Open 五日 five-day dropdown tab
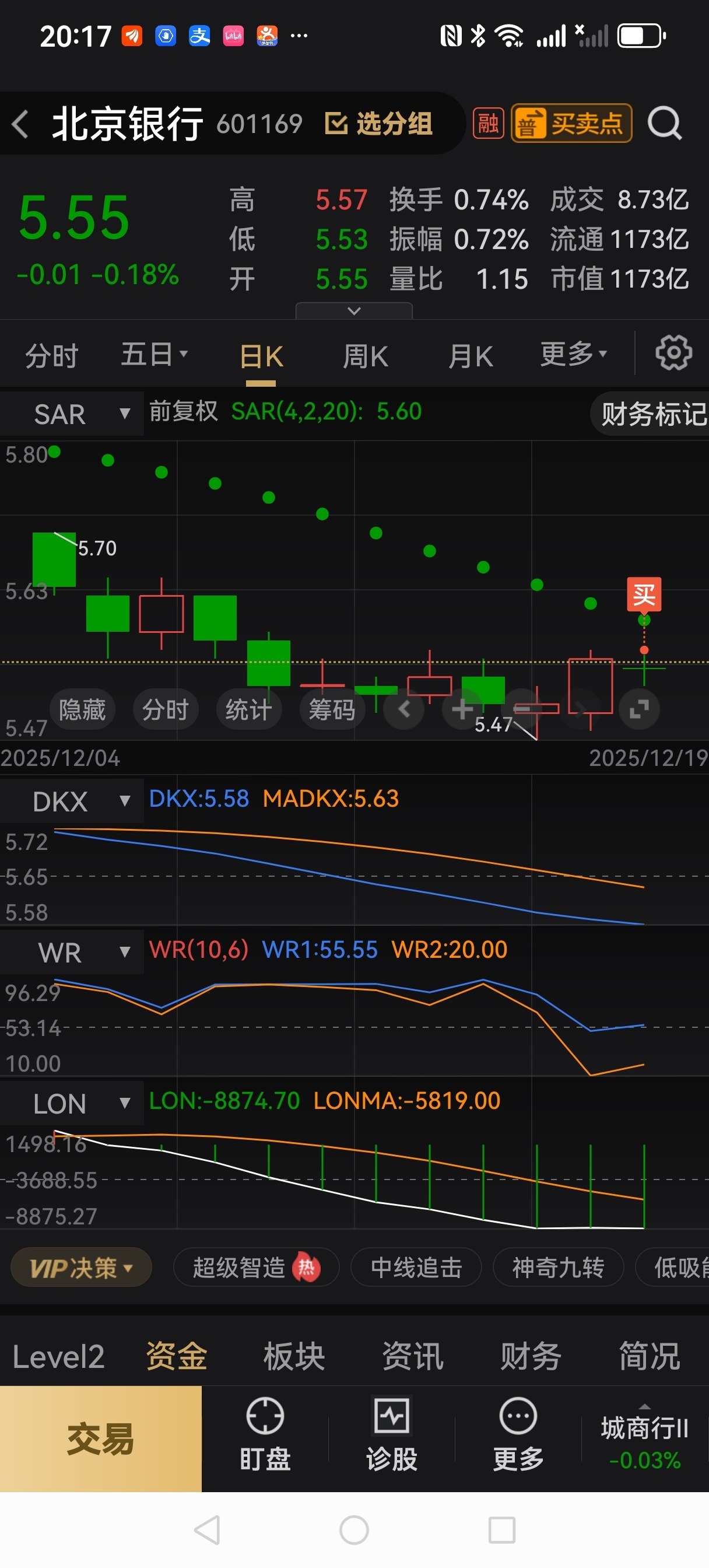The image size is (709, 1568). [x=154, y=354]
